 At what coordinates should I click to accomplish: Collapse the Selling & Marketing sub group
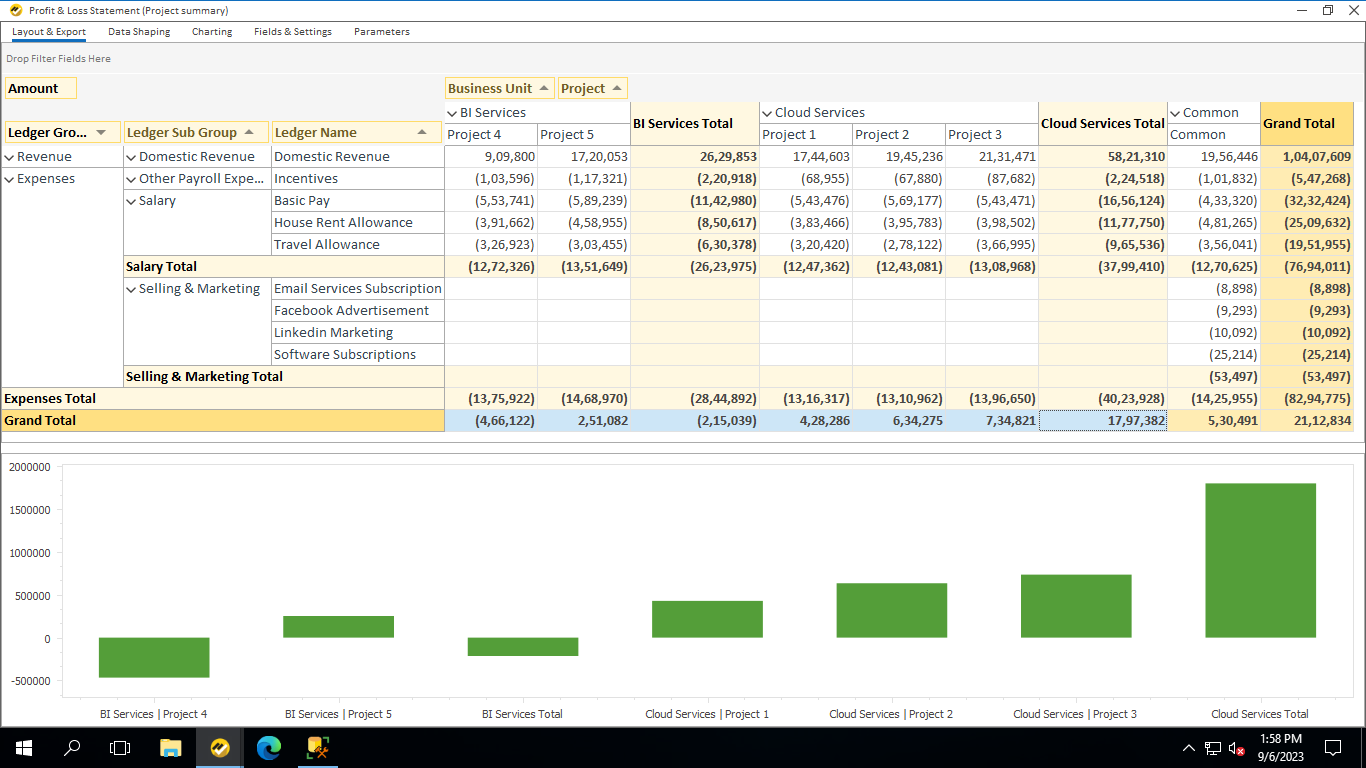(131, 288)
